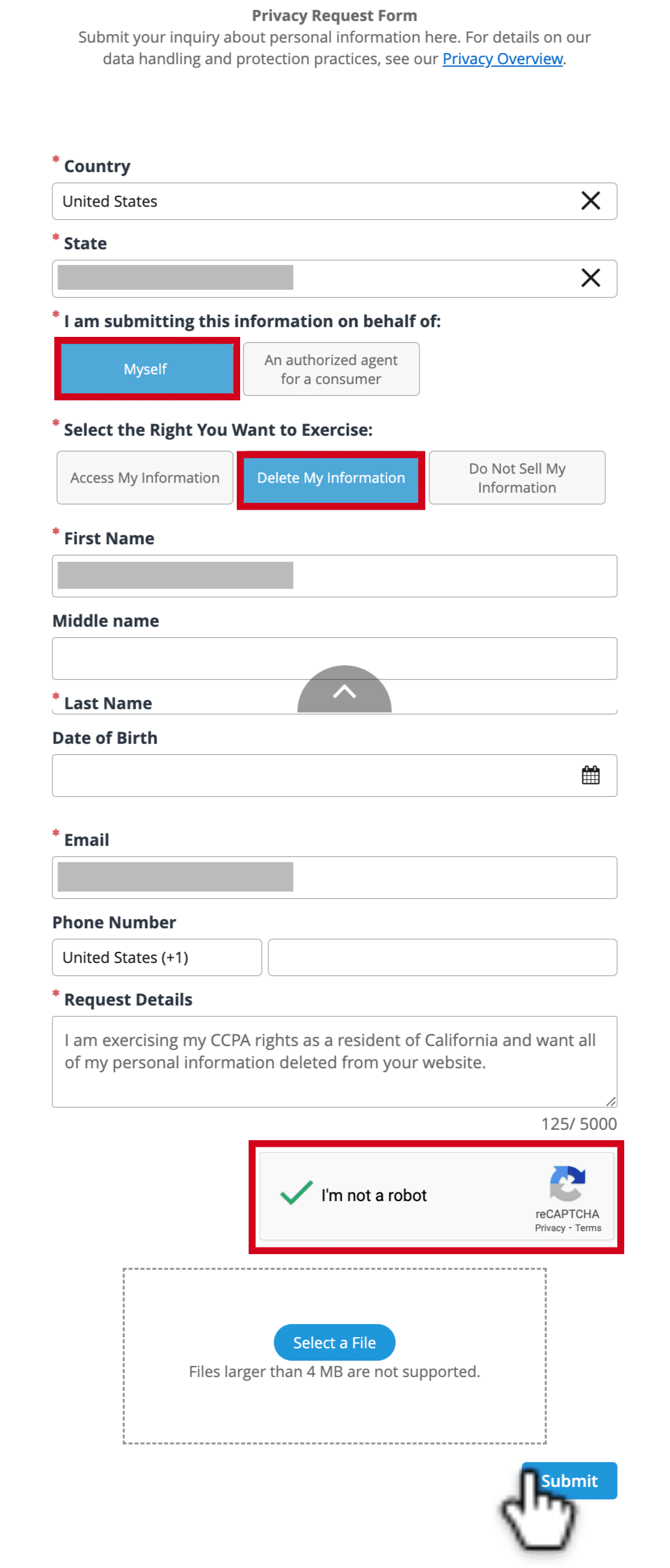Viewport: 670px width, 1568px height.
Task: Click the reCAPTCHA logo icon
Action: [x=567, y=1183]
